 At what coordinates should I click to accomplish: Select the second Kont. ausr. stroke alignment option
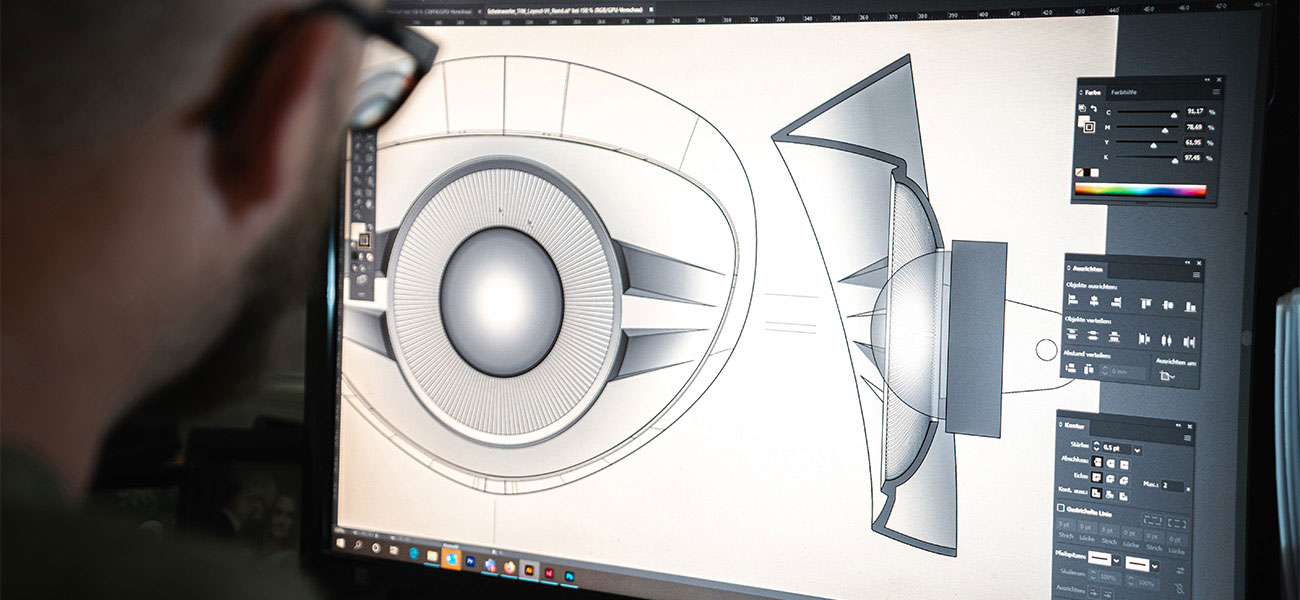pyautogui.click(x=1110, y=495)
